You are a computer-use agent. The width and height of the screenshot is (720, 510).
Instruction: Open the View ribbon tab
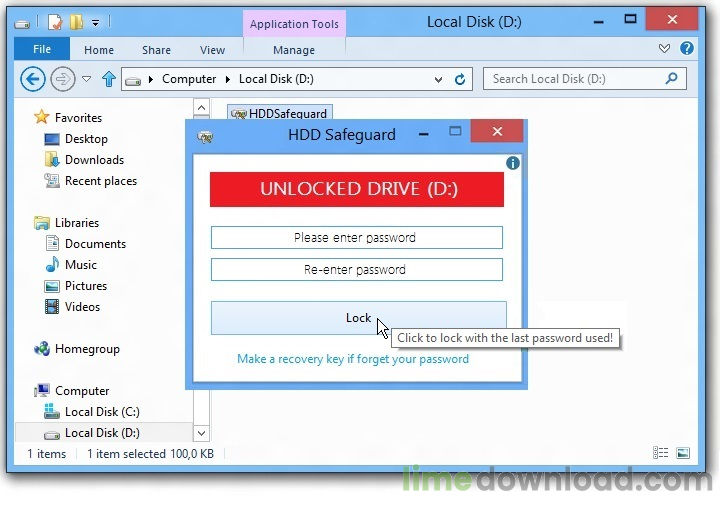(212, 50)
